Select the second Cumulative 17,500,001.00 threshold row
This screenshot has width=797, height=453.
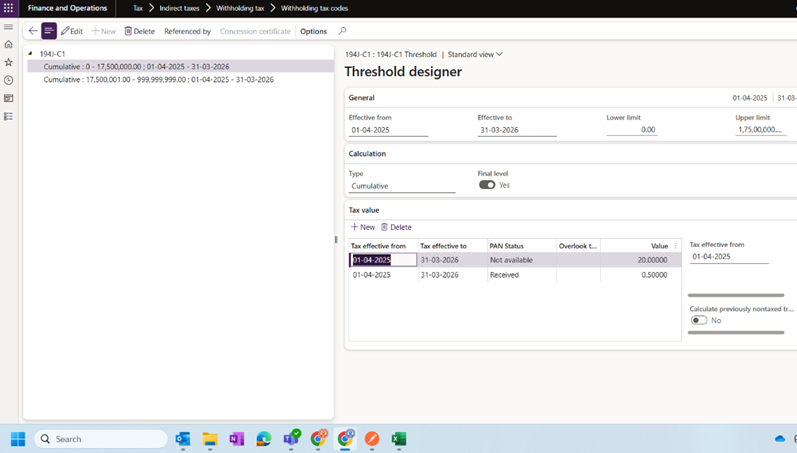point(158,79)
